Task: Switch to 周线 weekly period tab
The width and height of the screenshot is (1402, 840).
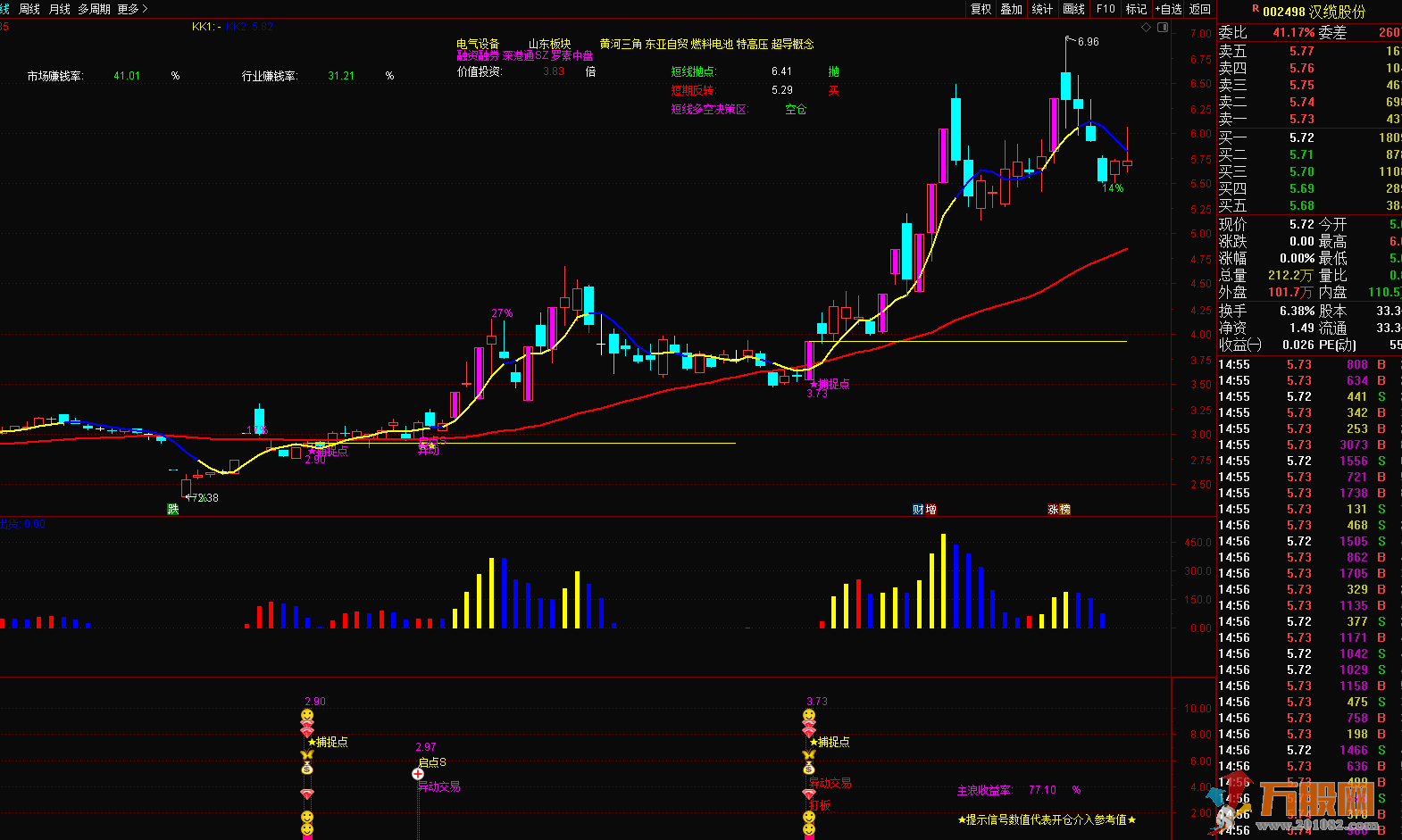Action: tap(29, 9)
